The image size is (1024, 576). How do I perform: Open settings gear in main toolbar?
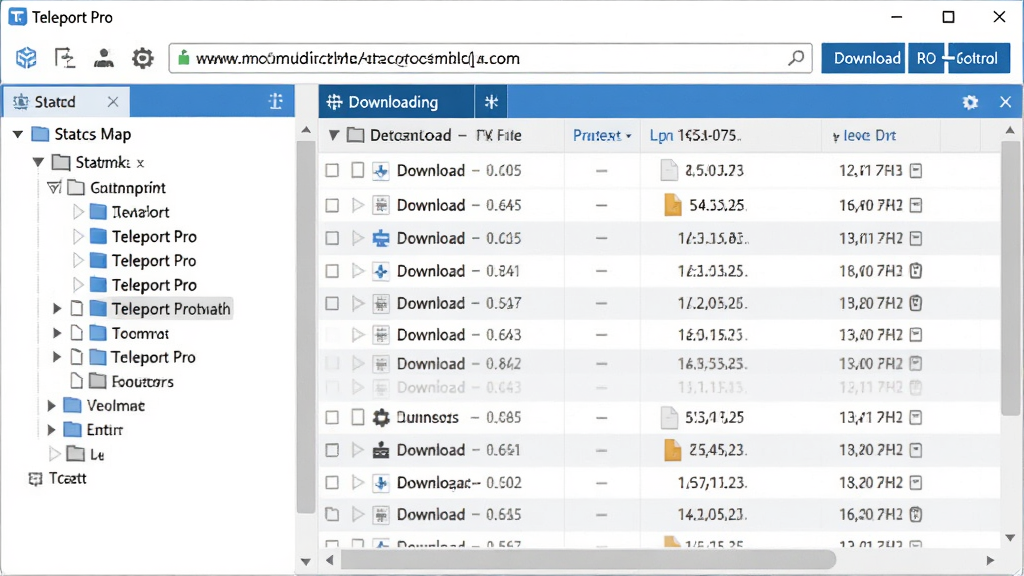(142, 58)
